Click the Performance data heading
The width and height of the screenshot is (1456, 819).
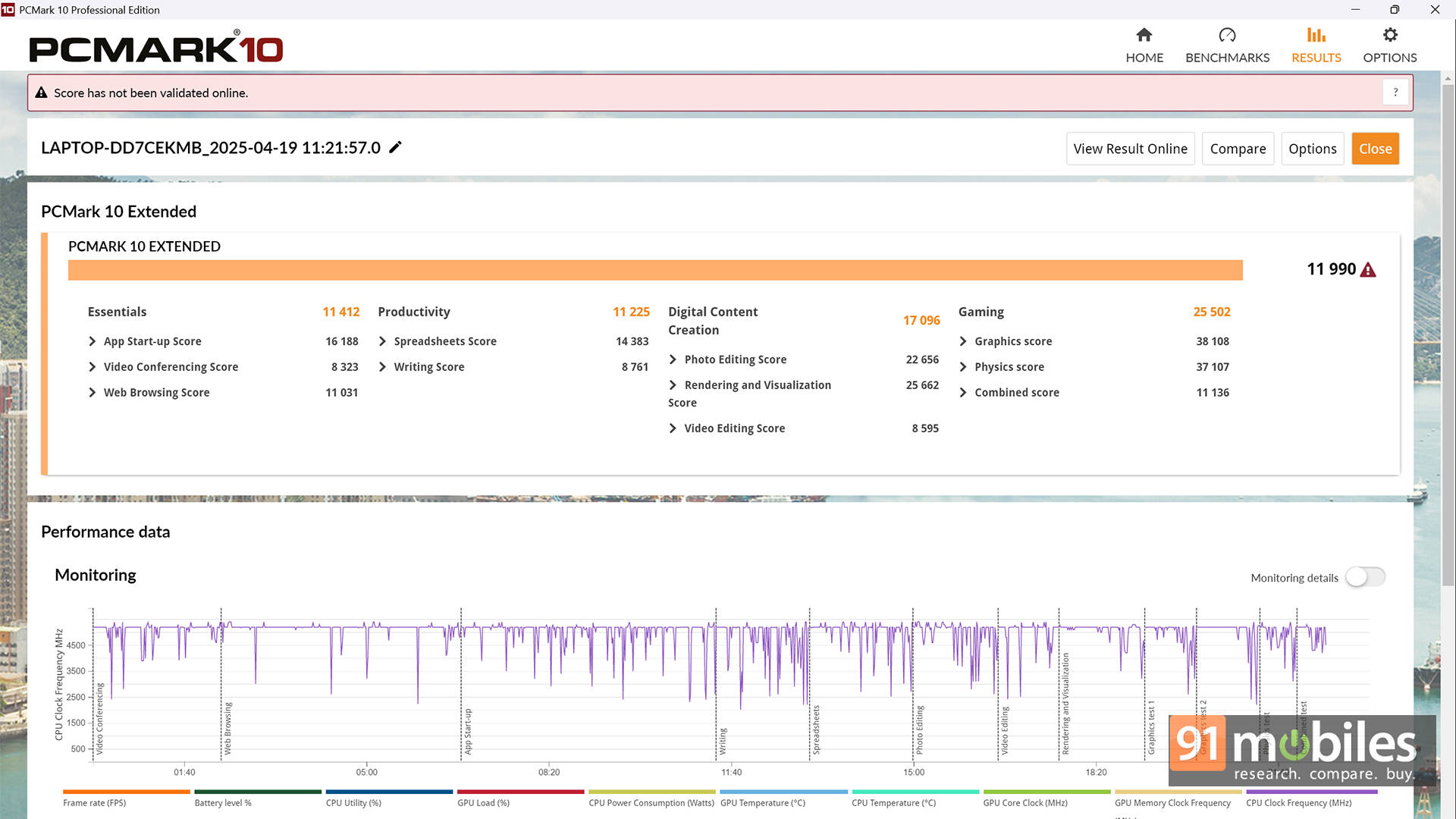[105, 532]
